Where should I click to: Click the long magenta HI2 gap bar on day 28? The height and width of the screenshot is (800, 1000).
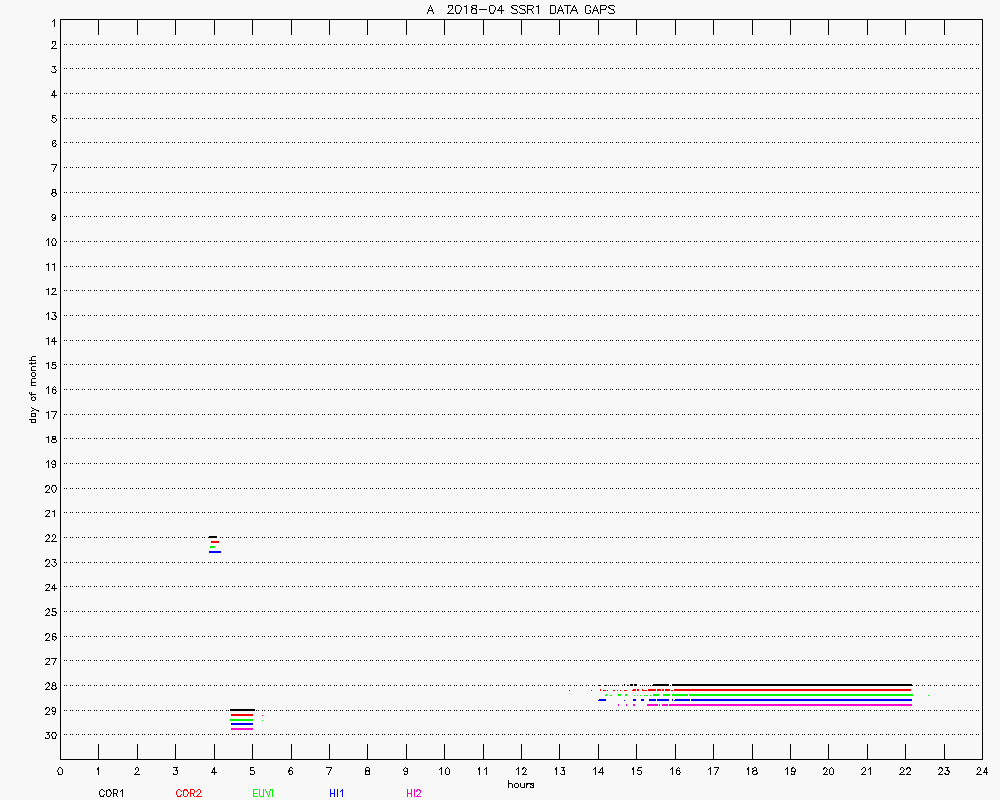[x=780, y=704]
